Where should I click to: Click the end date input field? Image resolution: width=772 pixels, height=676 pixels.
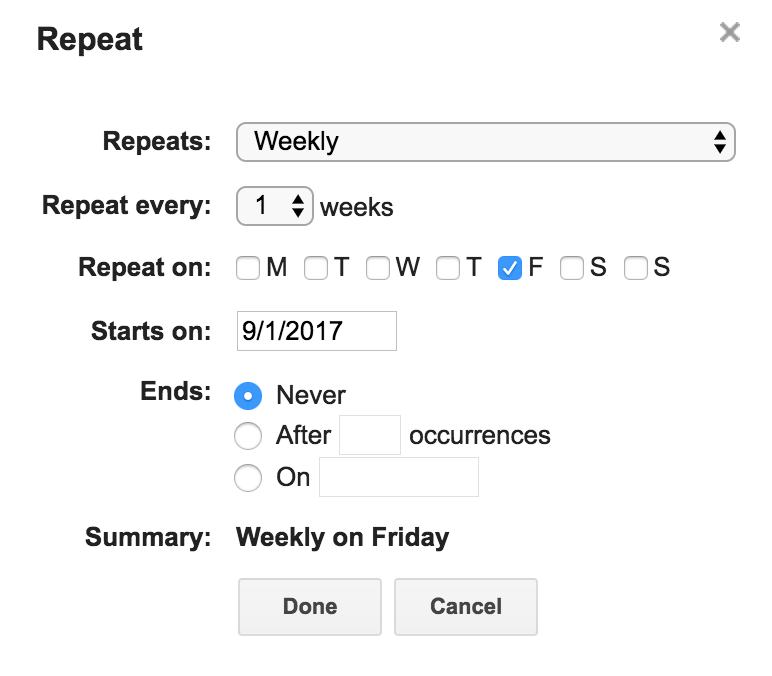click(398, 478)
